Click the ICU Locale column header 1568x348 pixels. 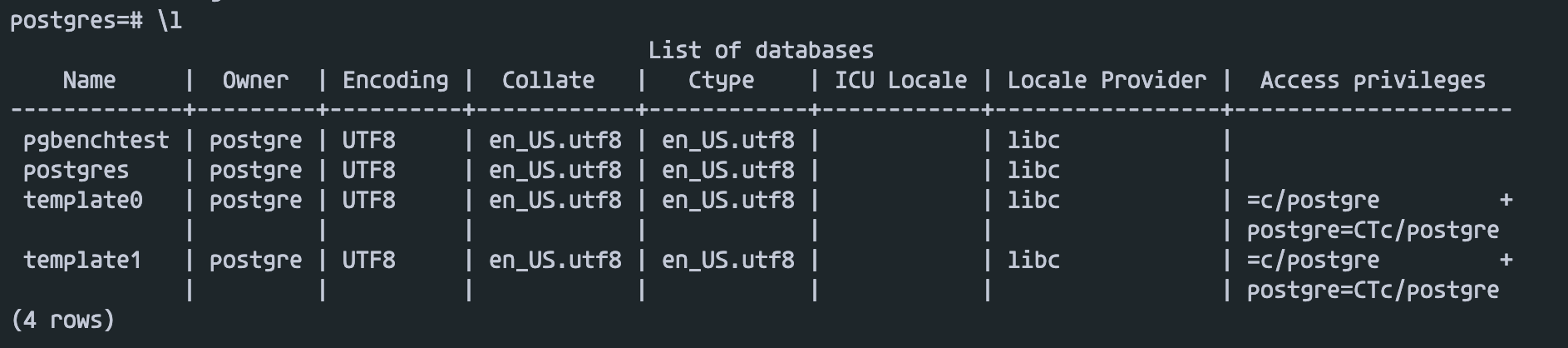pos(900,81)
